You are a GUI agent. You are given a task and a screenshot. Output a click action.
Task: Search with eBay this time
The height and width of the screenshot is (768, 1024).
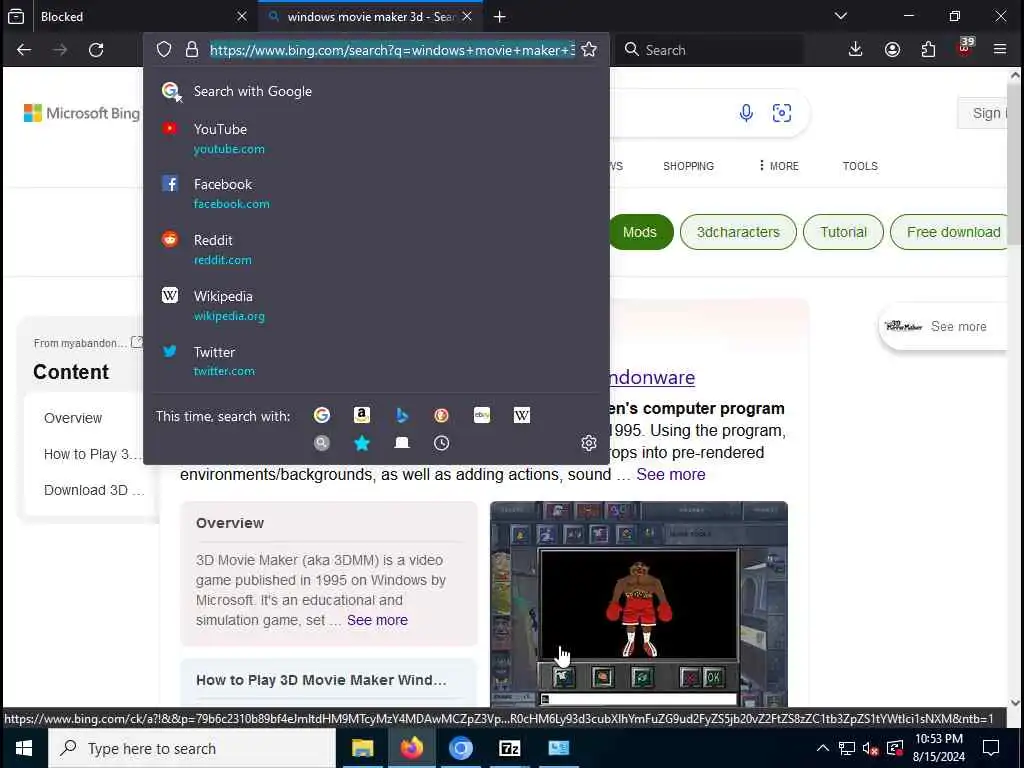482,415
